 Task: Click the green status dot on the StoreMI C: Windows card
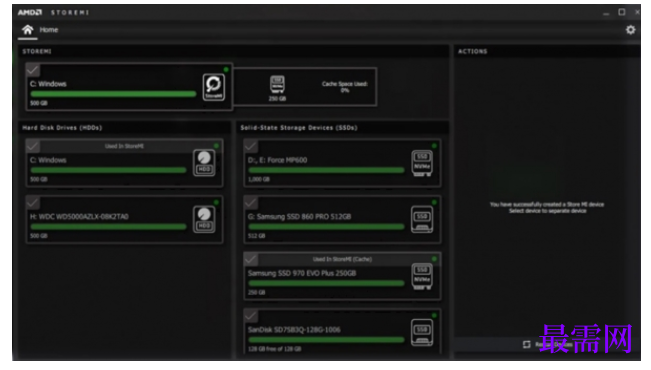[x=226, y=69]
